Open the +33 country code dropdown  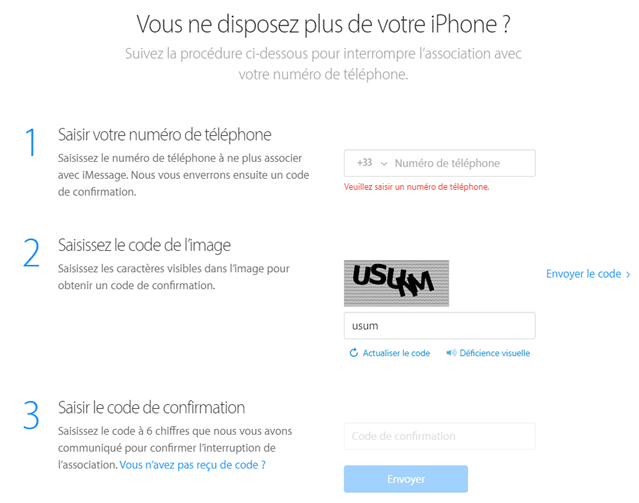tap(372, 163)
